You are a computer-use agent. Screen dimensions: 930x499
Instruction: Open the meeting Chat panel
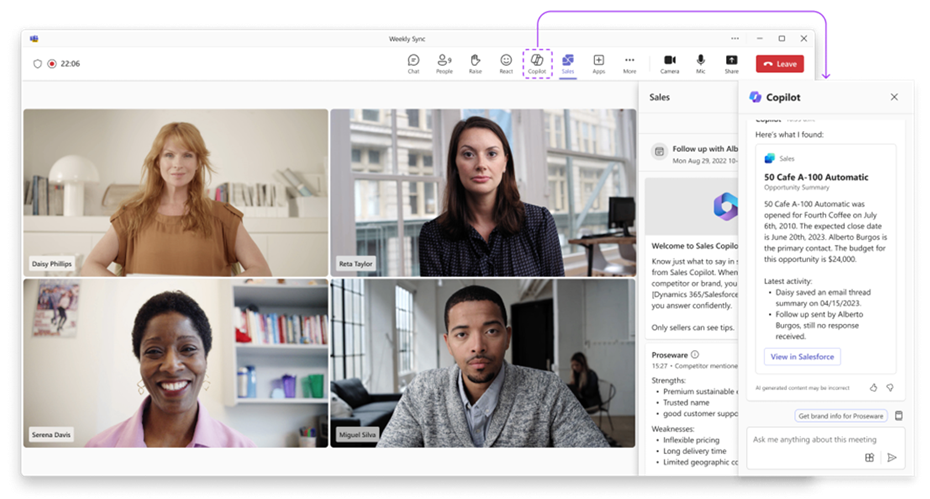click(x=413, y=63)
